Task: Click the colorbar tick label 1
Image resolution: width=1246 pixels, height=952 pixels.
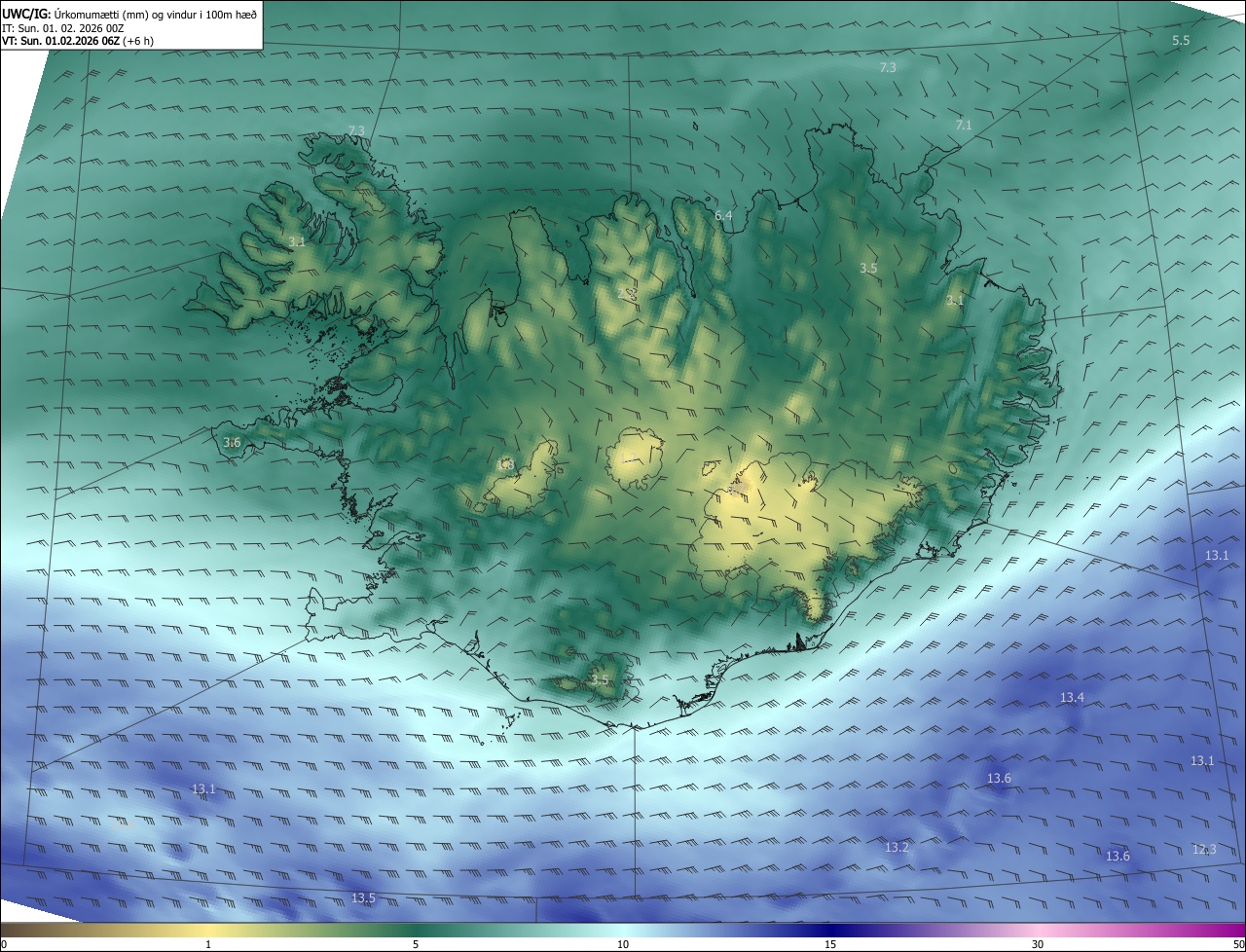Action: [x=208, y=944]
